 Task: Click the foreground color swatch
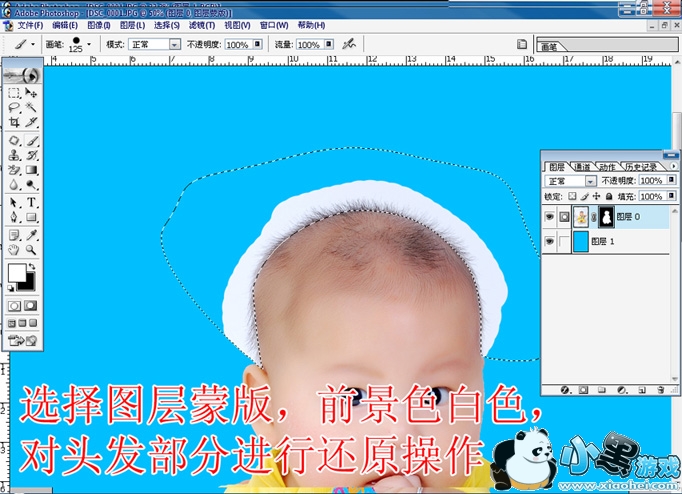click(x=17, y=273)
